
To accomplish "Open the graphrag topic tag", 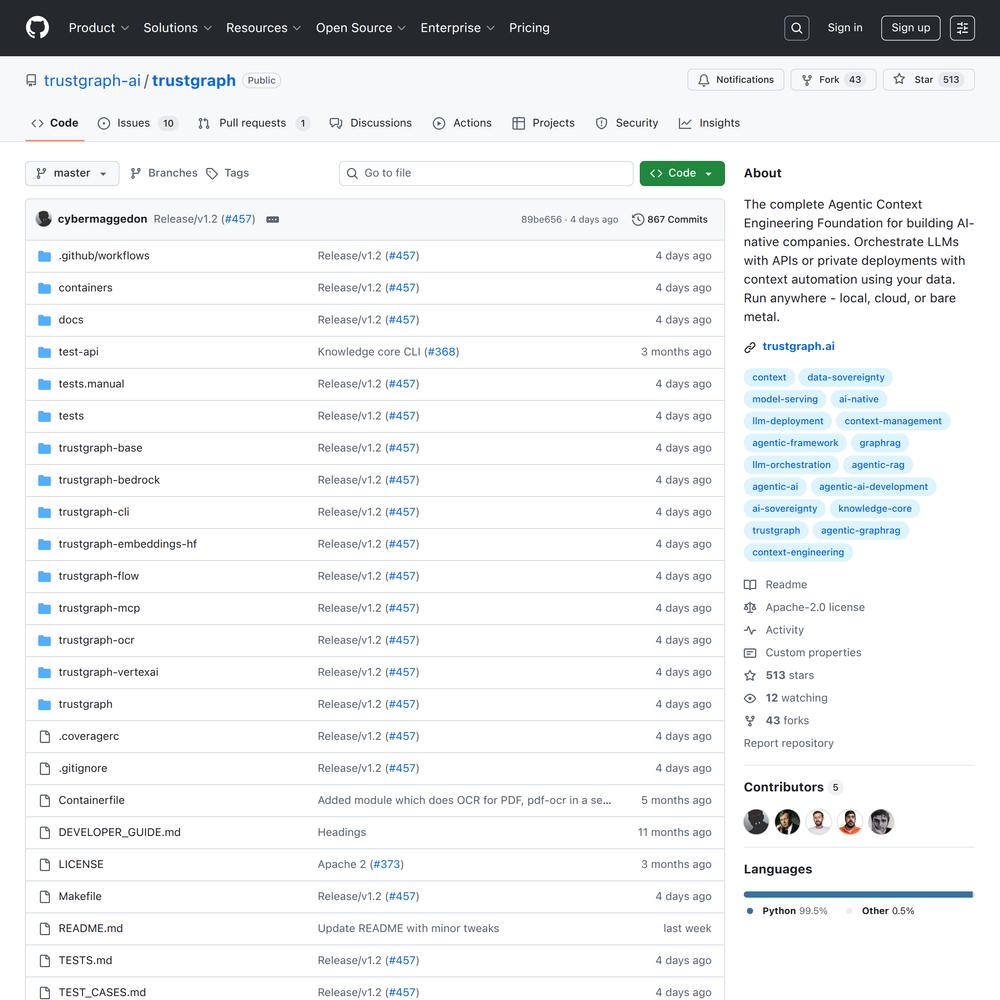I will pos(879,443).
